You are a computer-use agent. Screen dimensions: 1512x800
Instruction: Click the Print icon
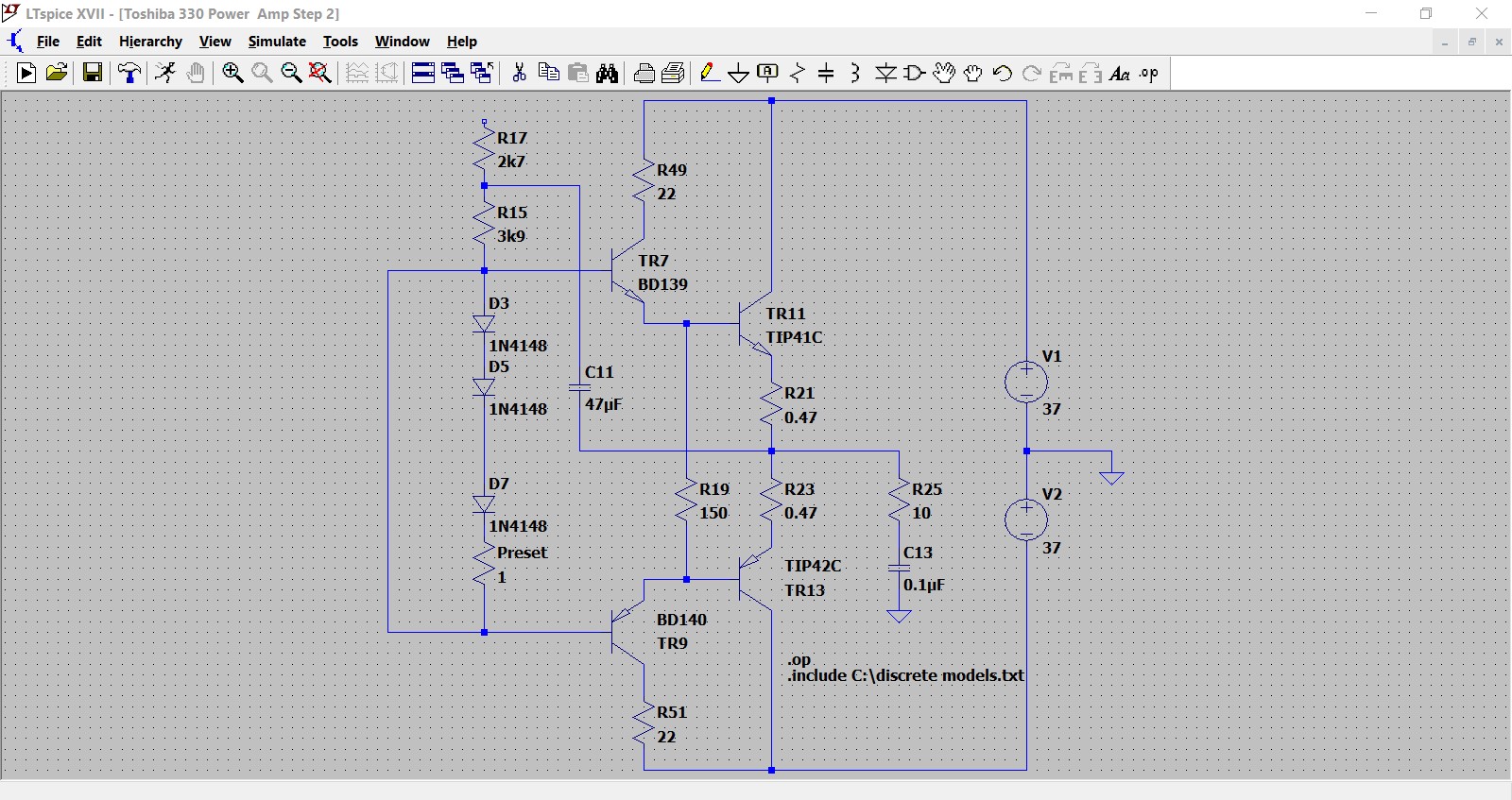(674, 73)
